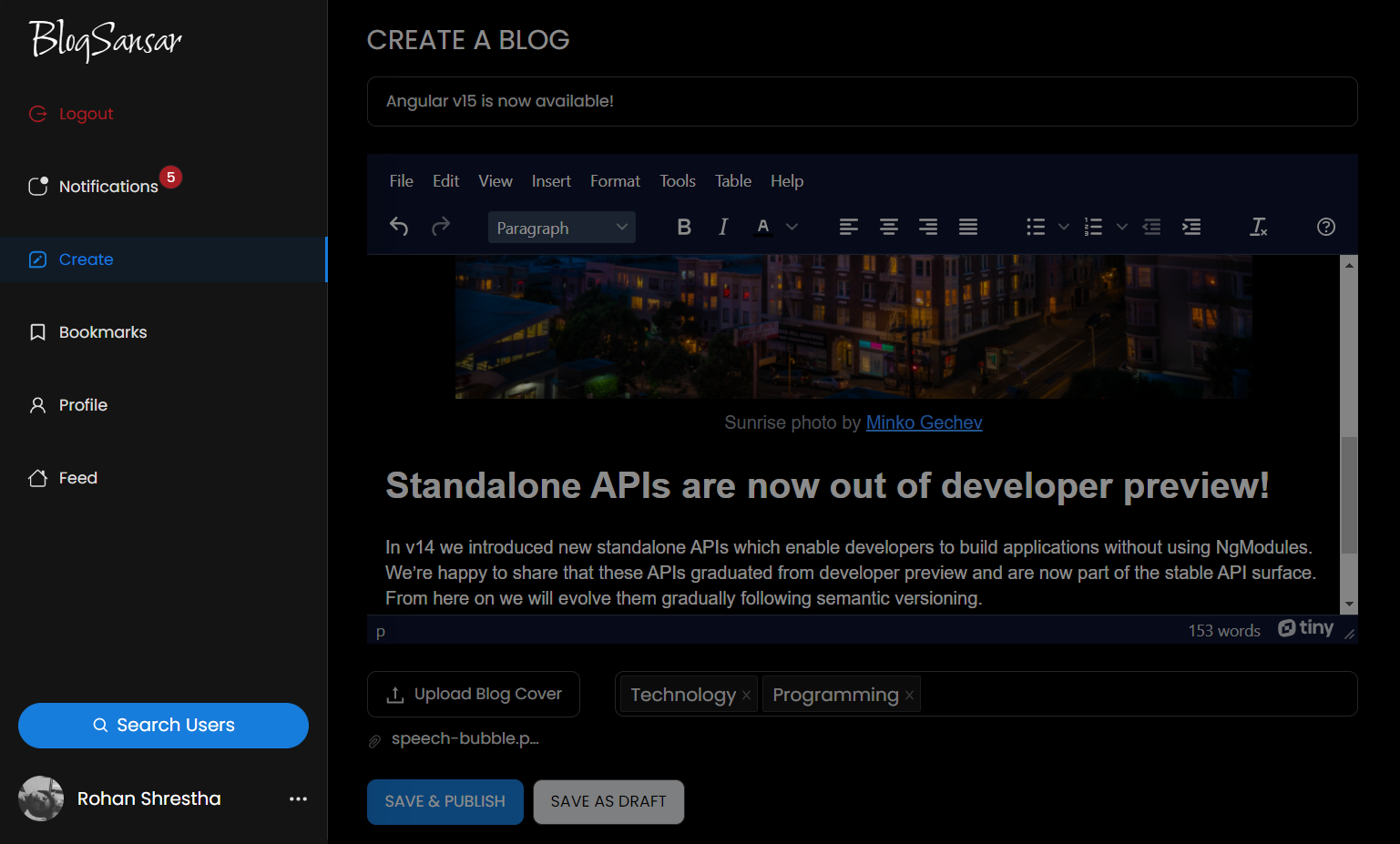Click the editor resize handle
Viewport: 1400px width, 844px height.
point(1349,633)
